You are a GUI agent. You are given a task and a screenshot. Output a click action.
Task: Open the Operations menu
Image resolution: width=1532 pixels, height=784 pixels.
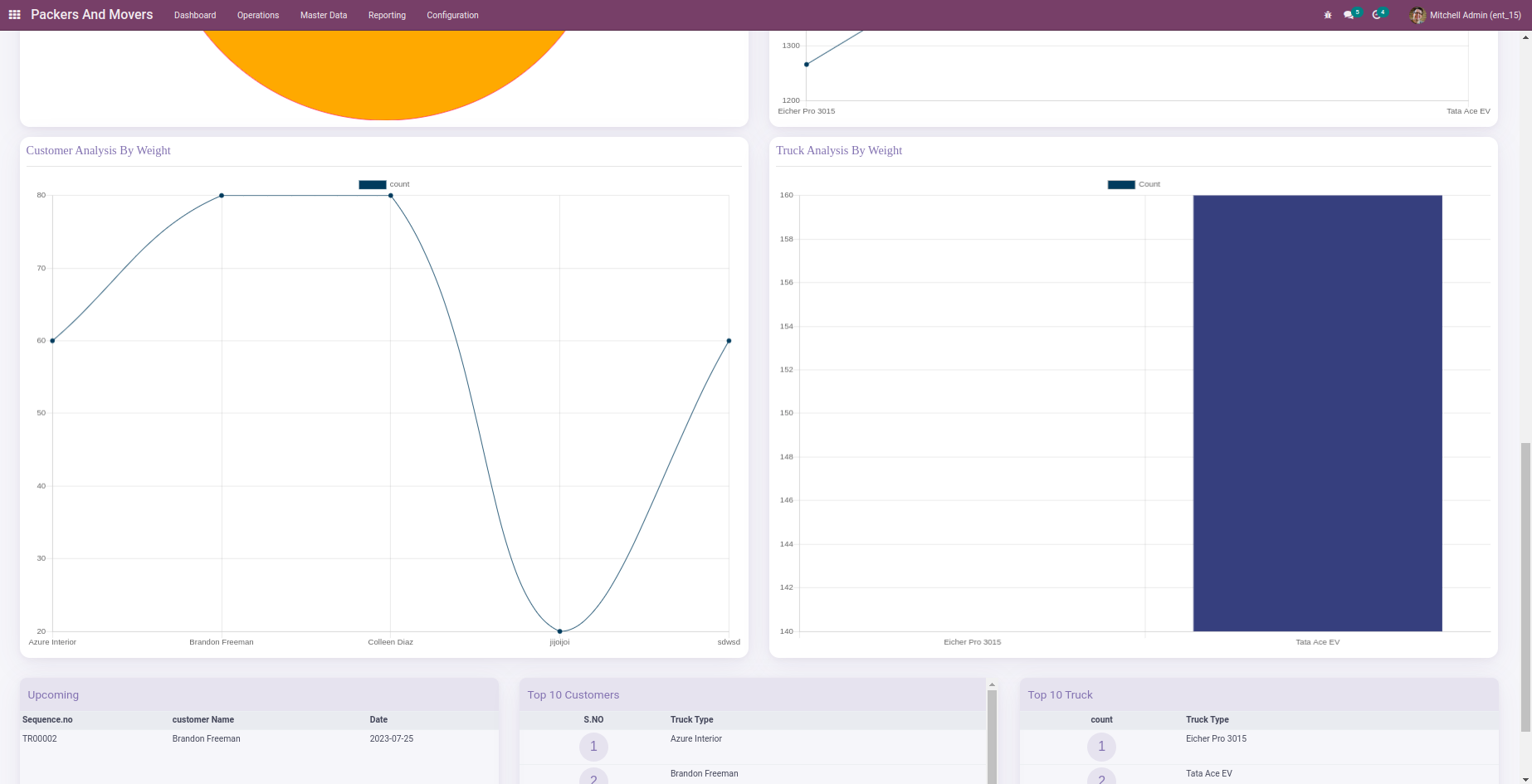[x=258, y=15]
